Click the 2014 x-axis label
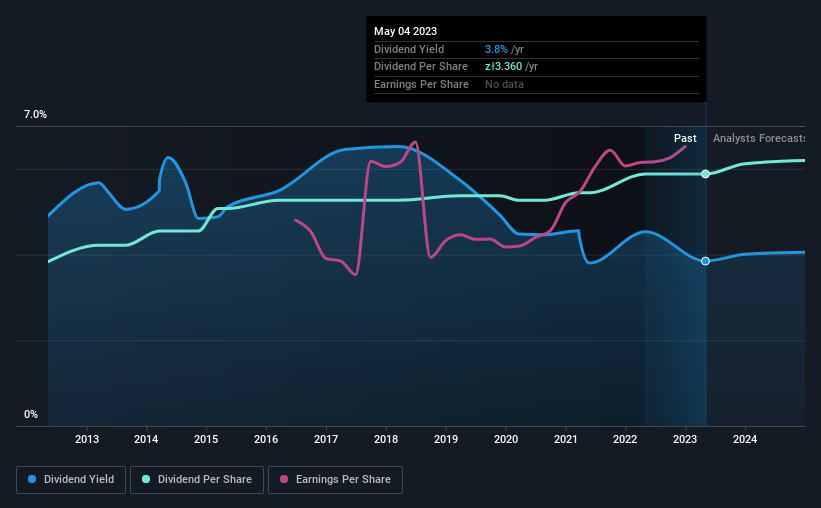The image size is (821, 508). tap(146, 439)
